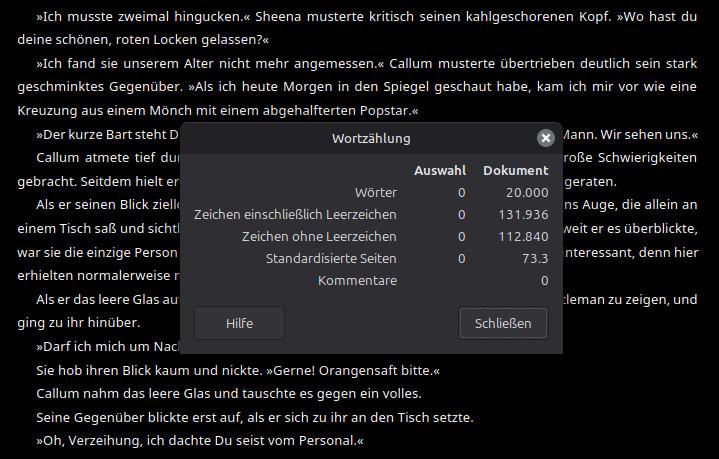This screenshot has height=459, width=719.
Task: Click the Dokument column header
Action: pyautogui.click(x=515, y=170)
